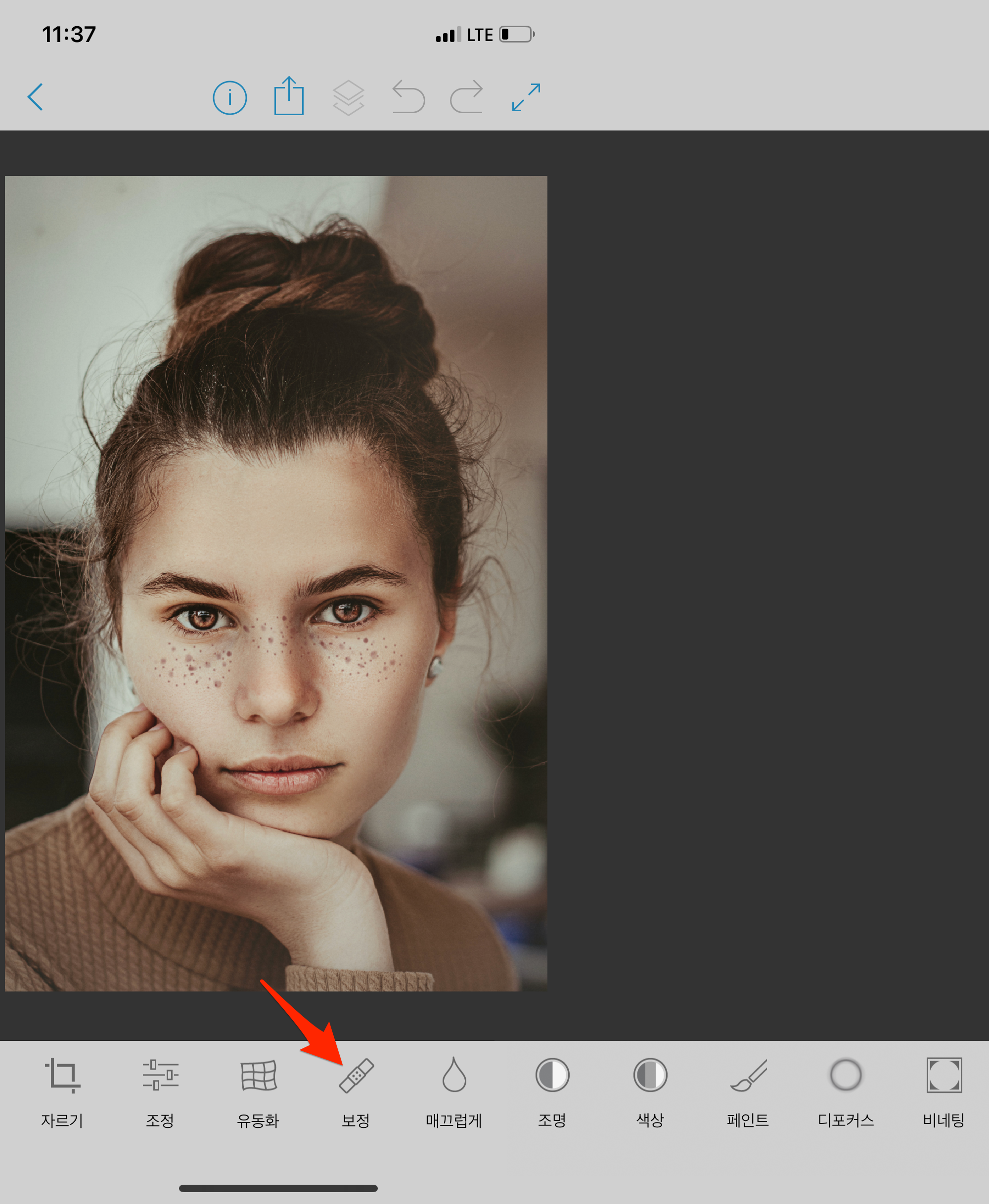
Task: Tap the 페인트 text label
Action: coord(748,1121)
